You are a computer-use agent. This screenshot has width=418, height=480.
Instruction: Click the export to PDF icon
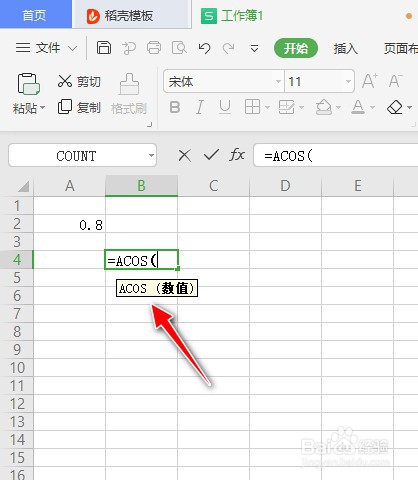point(129,48)
